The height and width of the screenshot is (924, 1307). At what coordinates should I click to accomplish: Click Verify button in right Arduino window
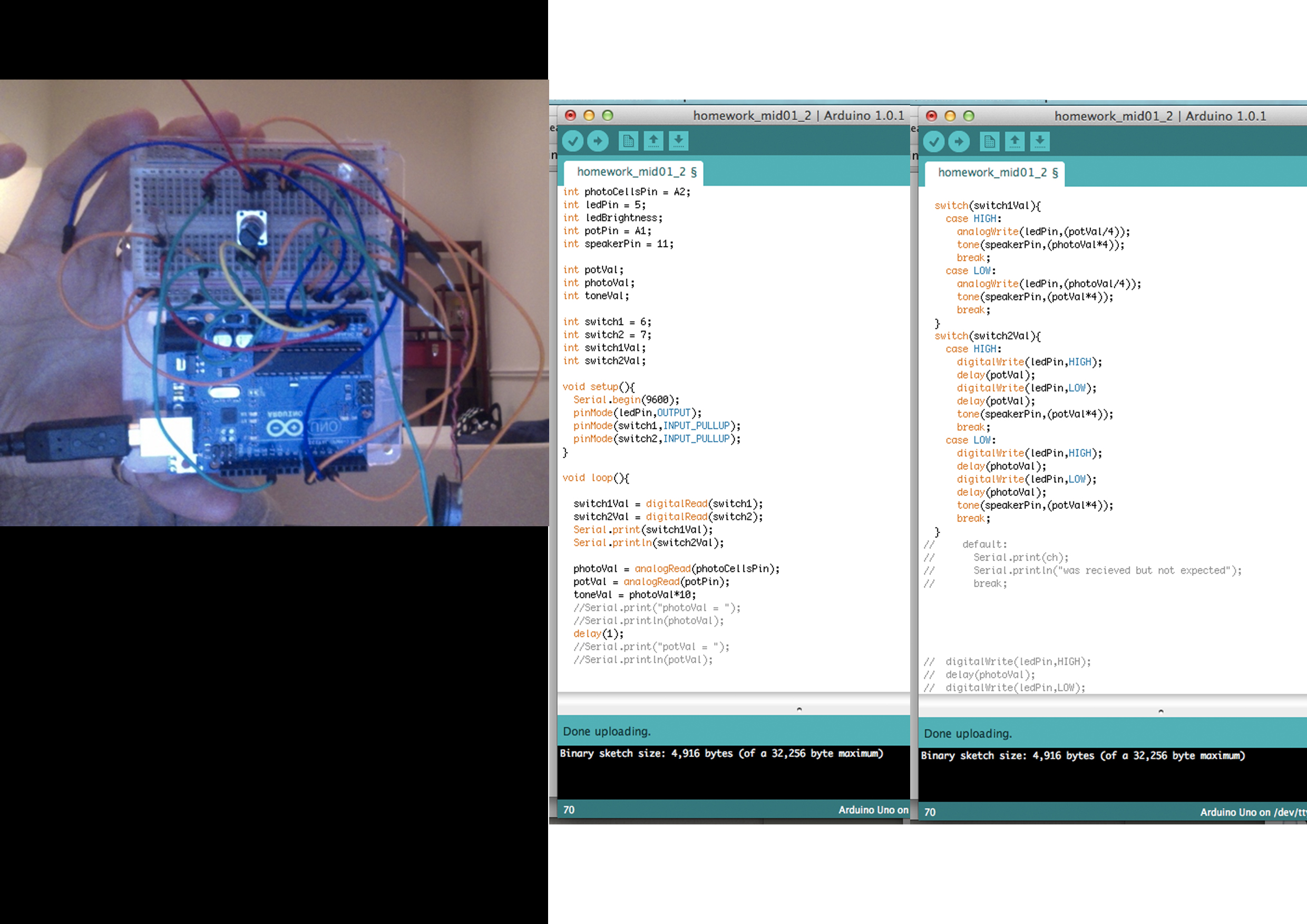[x=934, y=142]
